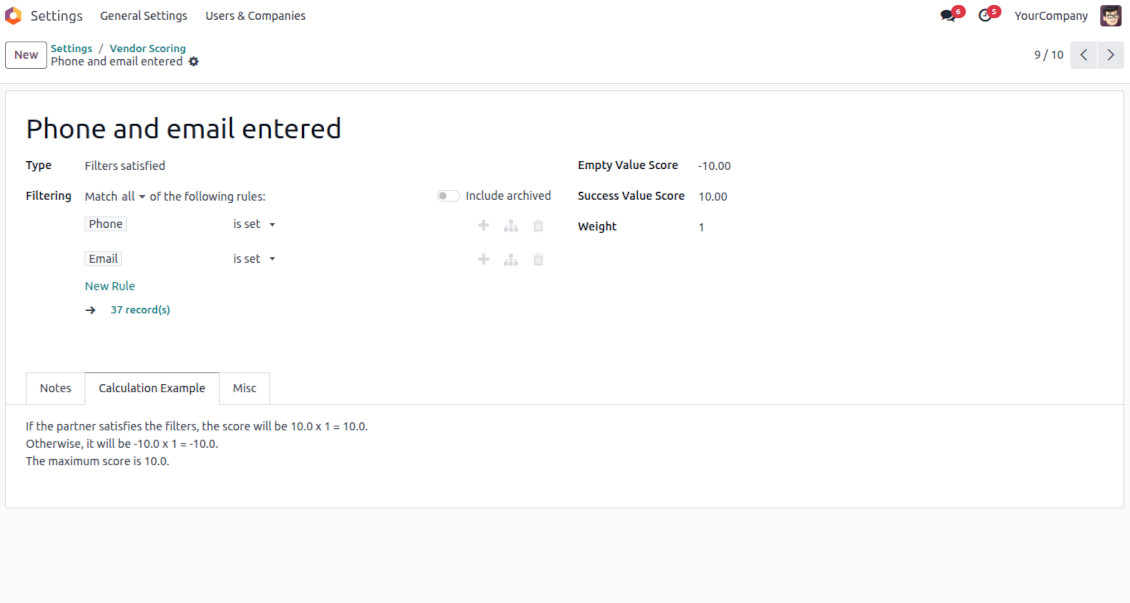This screenshot has width=1130, height=603.
Task: Open the Users & Companies menu
Action: (255, 16)
